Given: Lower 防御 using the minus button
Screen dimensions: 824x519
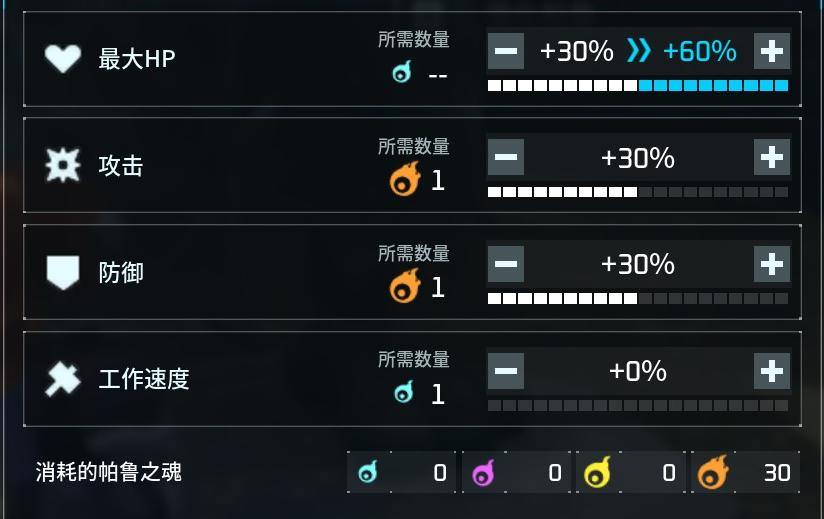Looking at the screenshot, I should (x=506, y=264).
